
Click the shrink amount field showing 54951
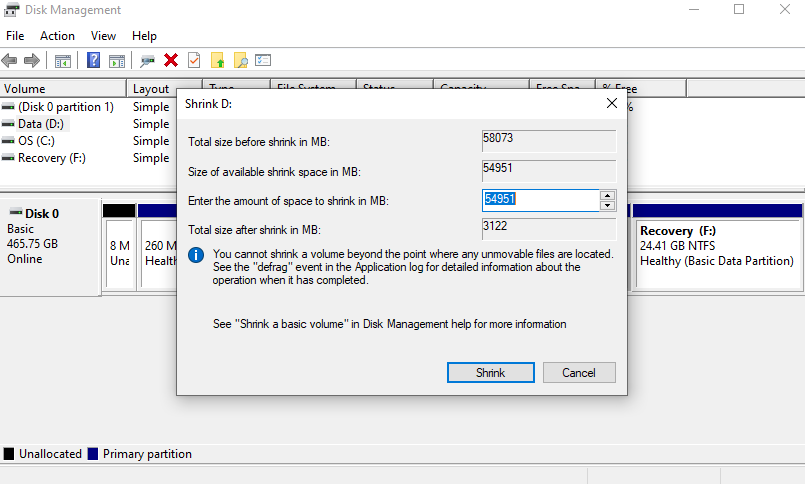541,200
